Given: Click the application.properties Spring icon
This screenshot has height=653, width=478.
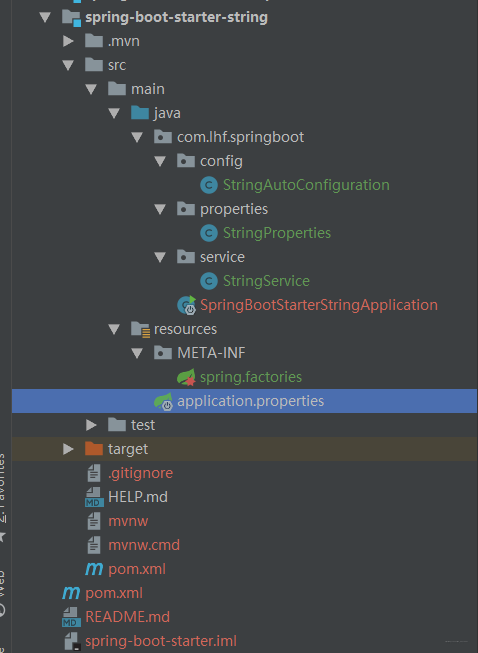Looking at the screenshot, I should pos(163,401).
